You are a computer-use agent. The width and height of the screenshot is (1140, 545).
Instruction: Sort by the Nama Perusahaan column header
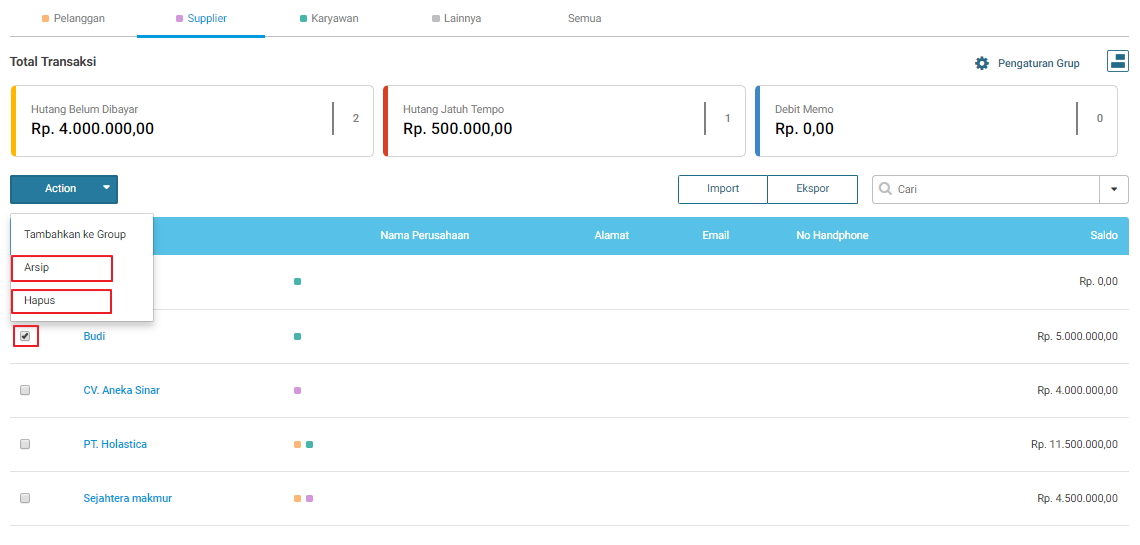tap(425, 235)
